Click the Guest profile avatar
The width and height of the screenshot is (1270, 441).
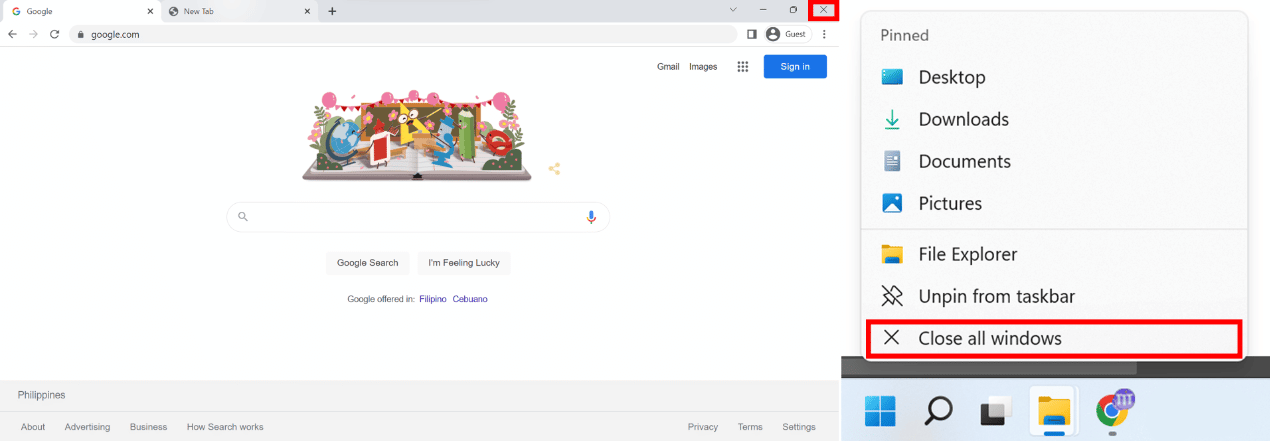tap(773, 34)
